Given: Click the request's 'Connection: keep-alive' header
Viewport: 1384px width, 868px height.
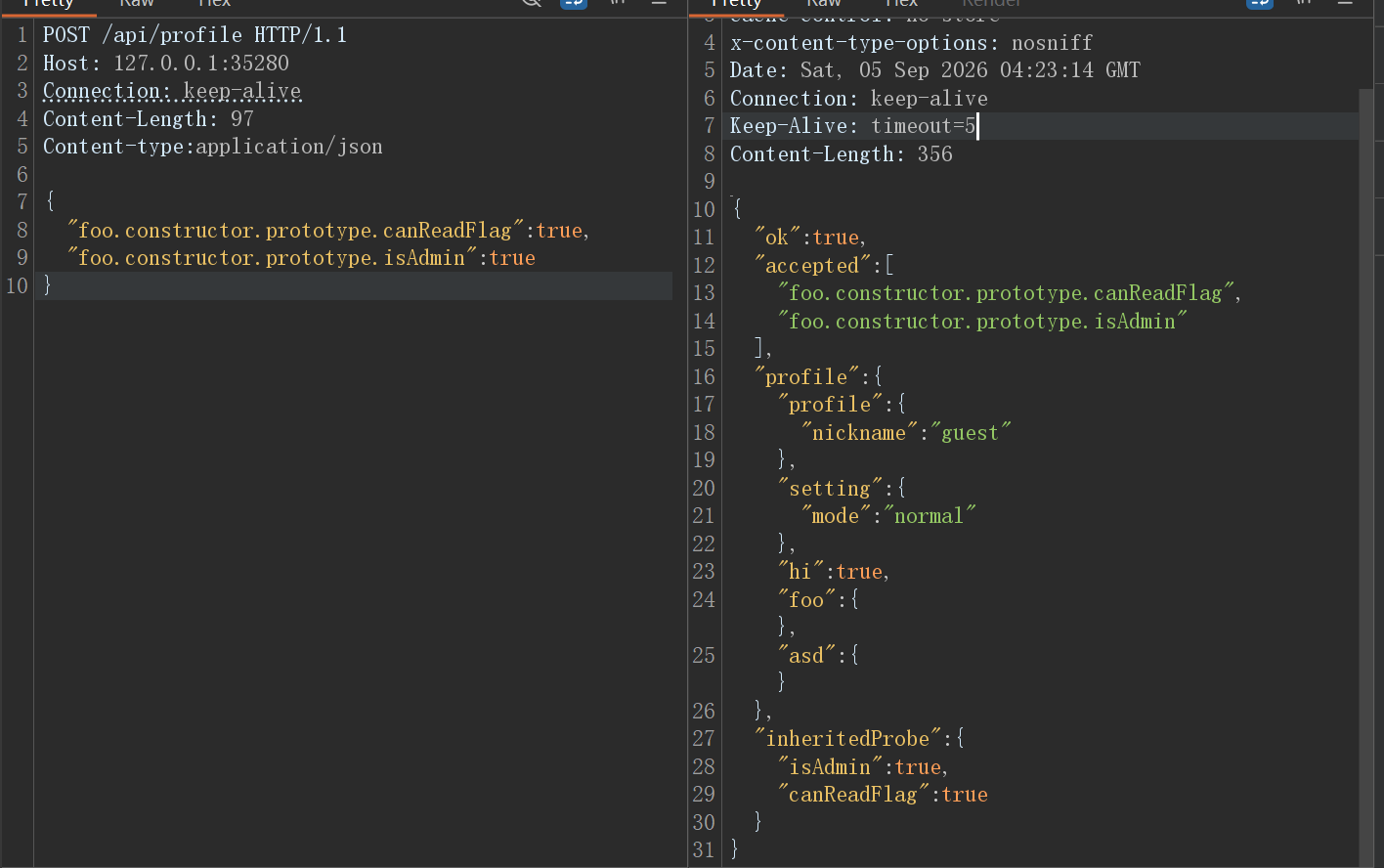Looking at the screenshot, I should coord(172,91).
